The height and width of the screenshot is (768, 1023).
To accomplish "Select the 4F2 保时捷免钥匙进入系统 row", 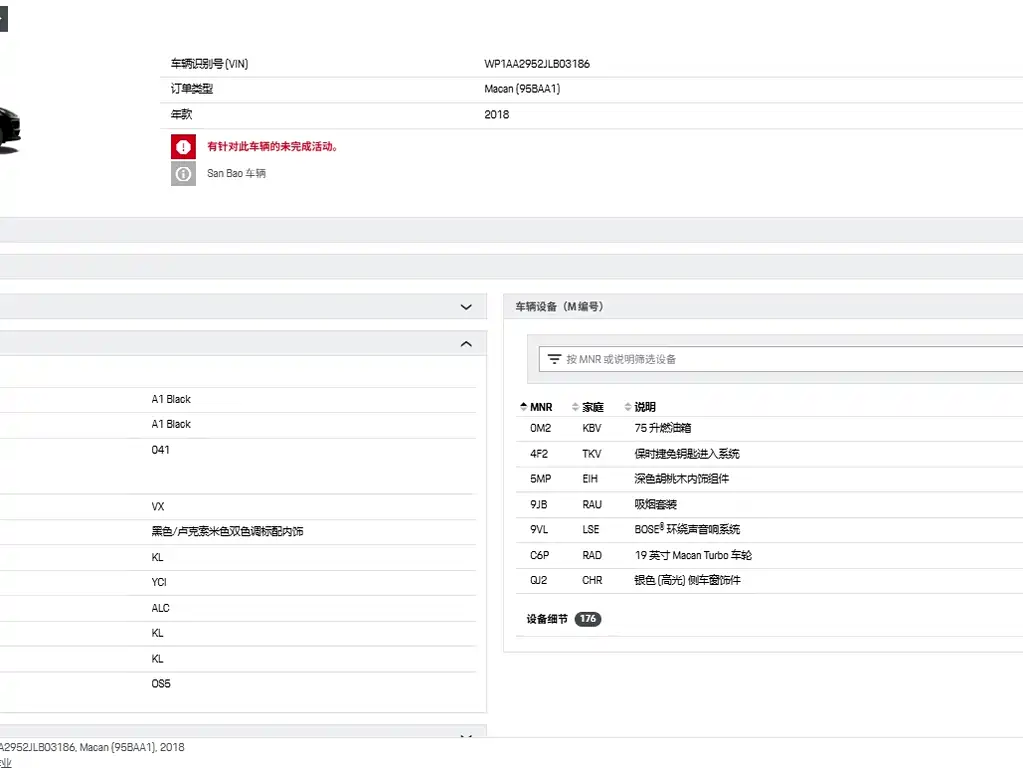I will [769, 453].
